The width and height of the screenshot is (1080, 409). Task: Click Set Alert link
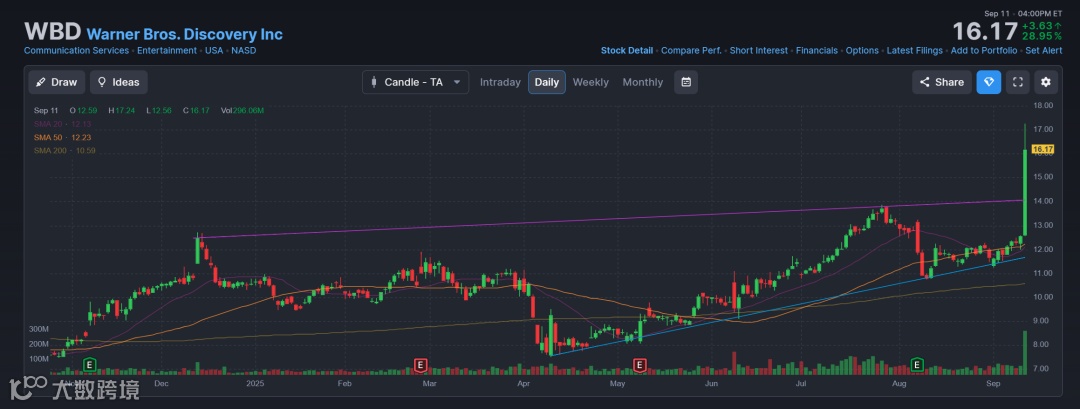click(1041, 50)
